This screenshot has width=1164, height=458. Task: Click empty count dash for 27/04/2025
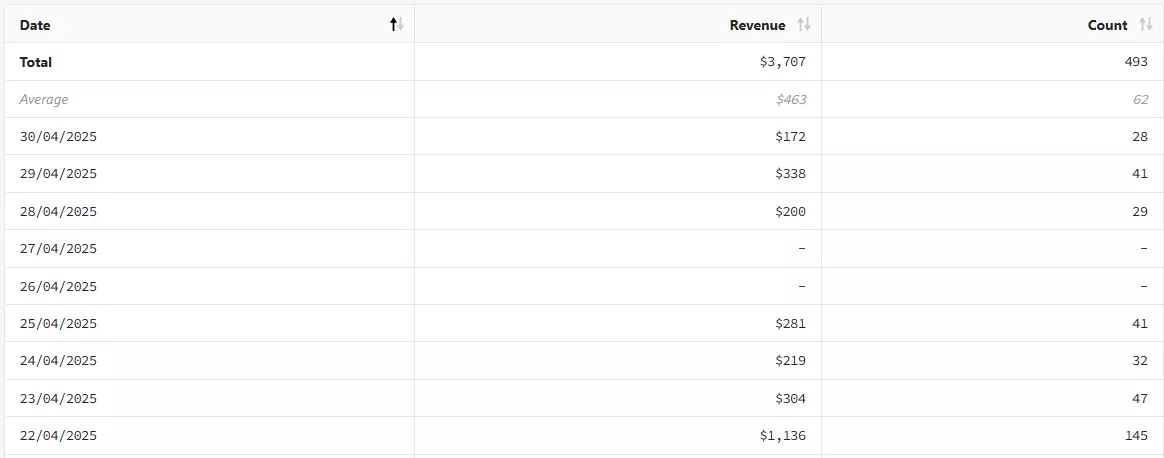tap(1145, 249)
